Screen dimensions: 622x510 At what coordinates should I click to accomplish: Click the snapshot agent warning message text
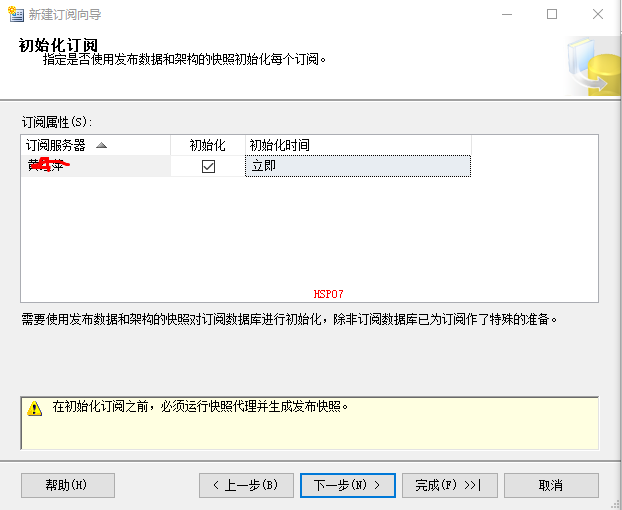coord(200,406)
